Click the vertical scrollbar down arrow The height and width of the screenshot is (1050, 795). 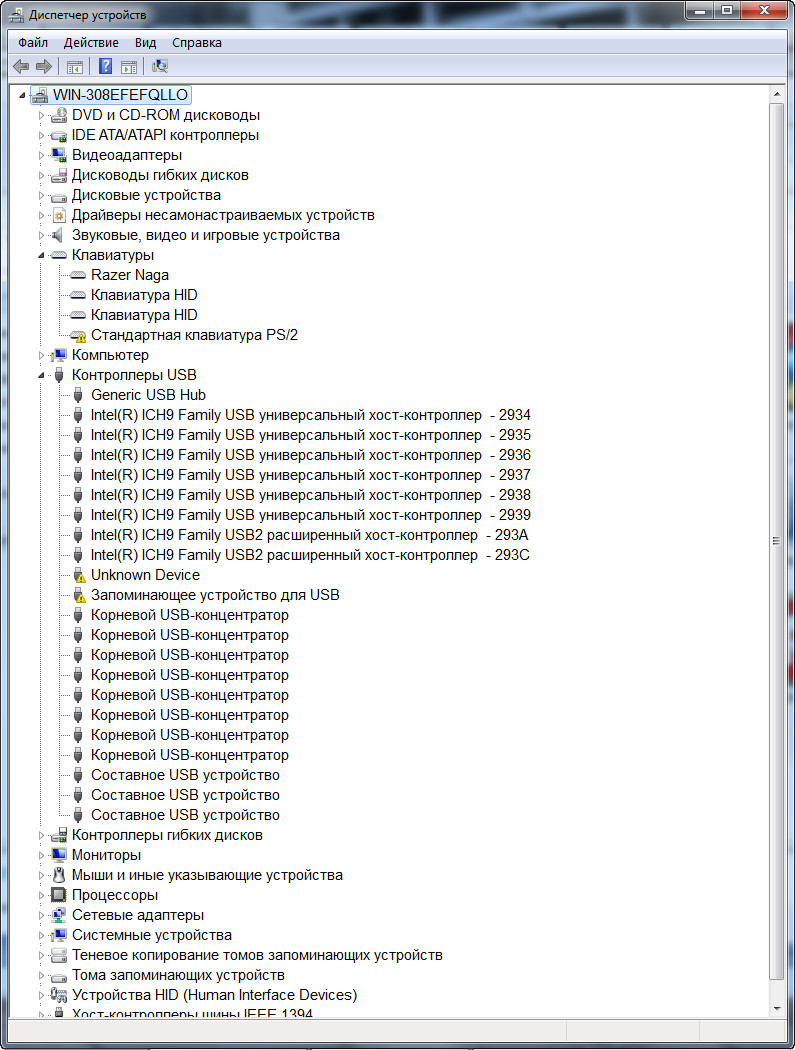tap(776, 1009)
